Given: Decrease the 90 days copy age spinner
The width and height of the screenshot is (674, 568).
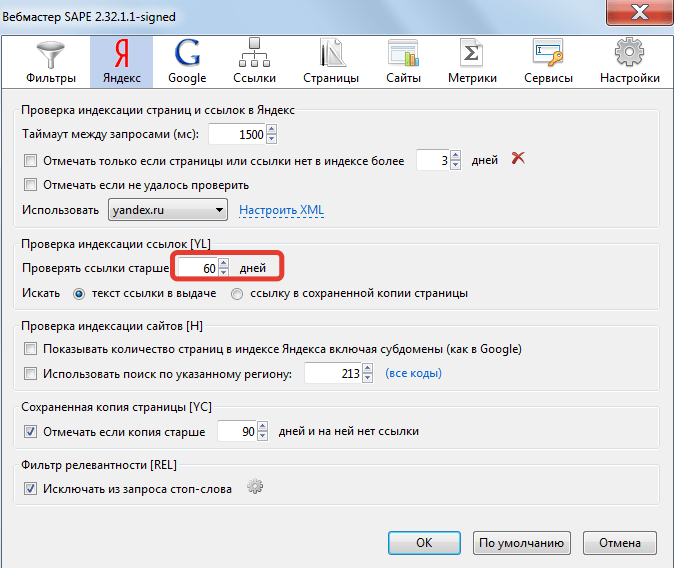Looking at the screenshot, I should [263, 436].
